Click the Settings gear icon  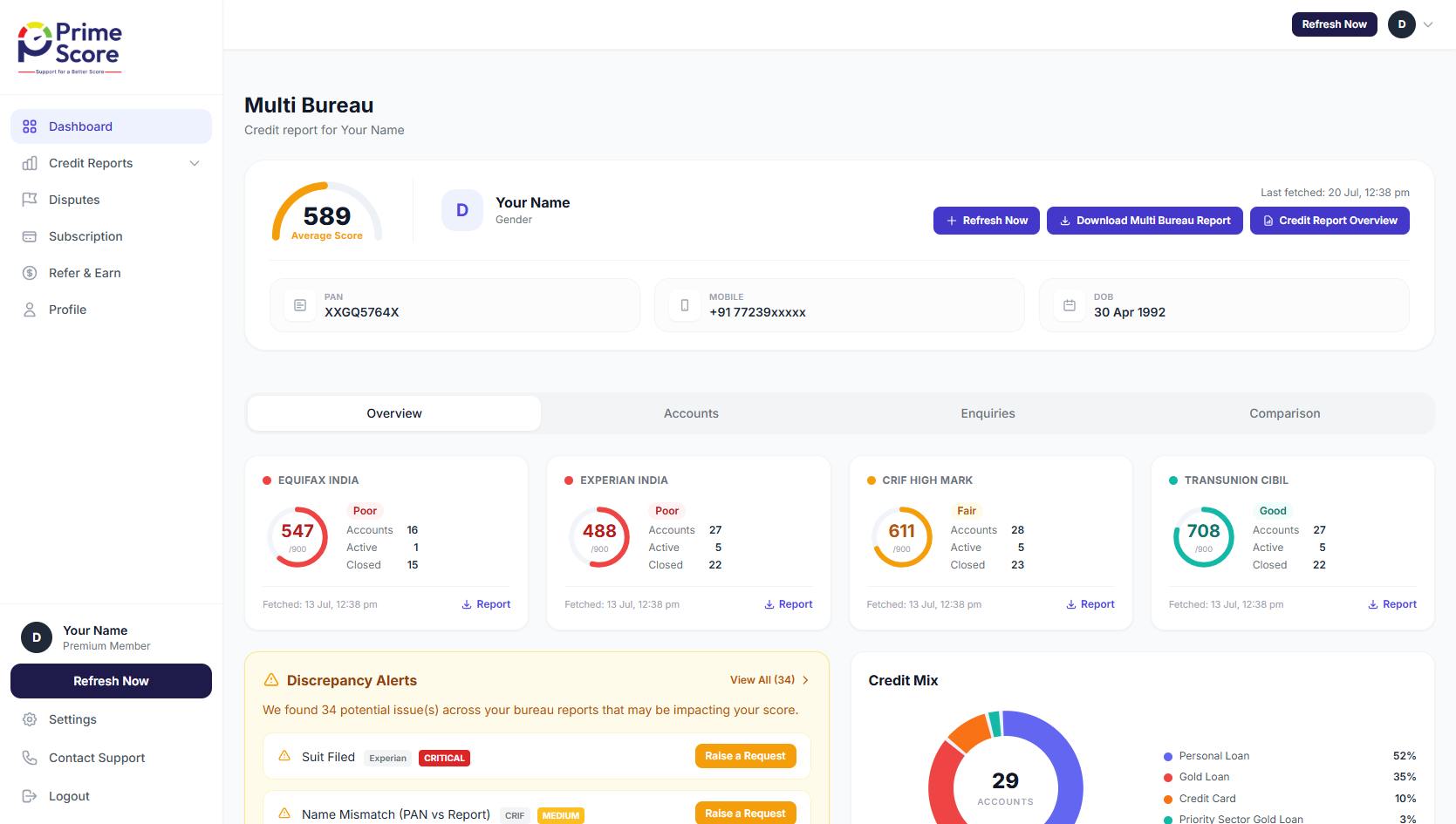pyautogui.click(x=30, y=719)
